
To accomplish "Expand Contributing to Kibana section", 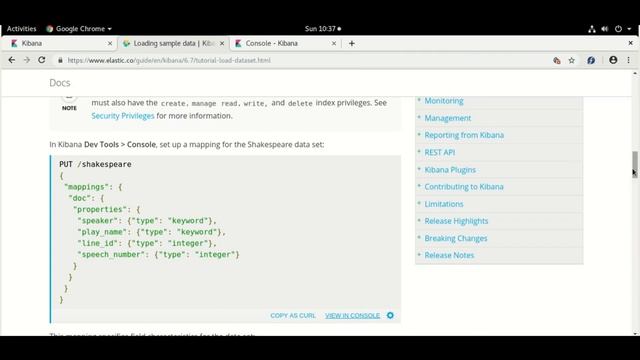I will [464, 187].
